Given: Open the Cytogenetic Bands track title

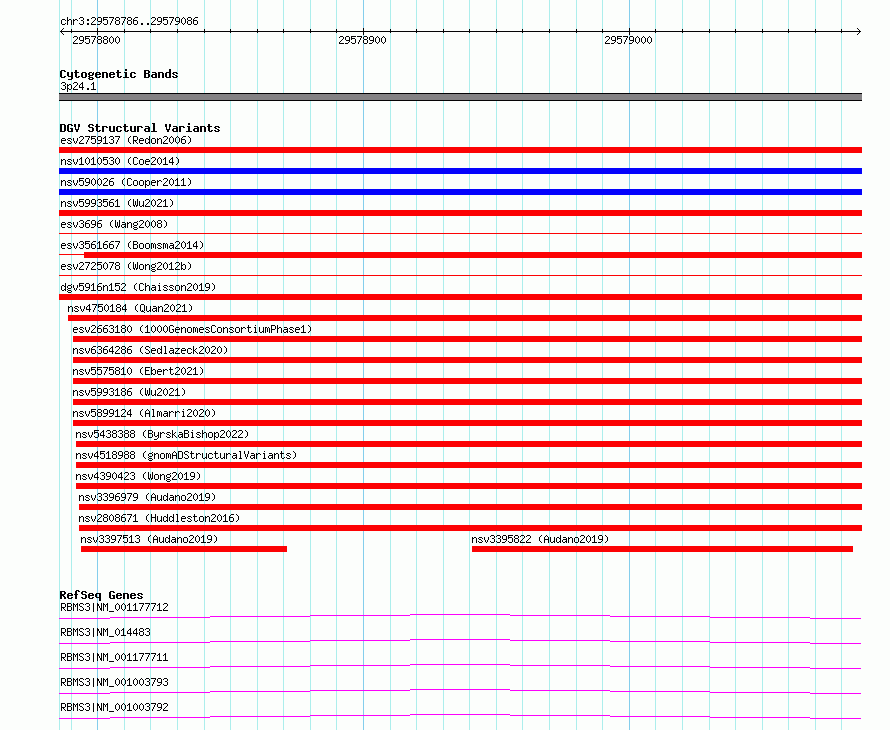Looking at the screenshot, I should (x=119, y=74).
